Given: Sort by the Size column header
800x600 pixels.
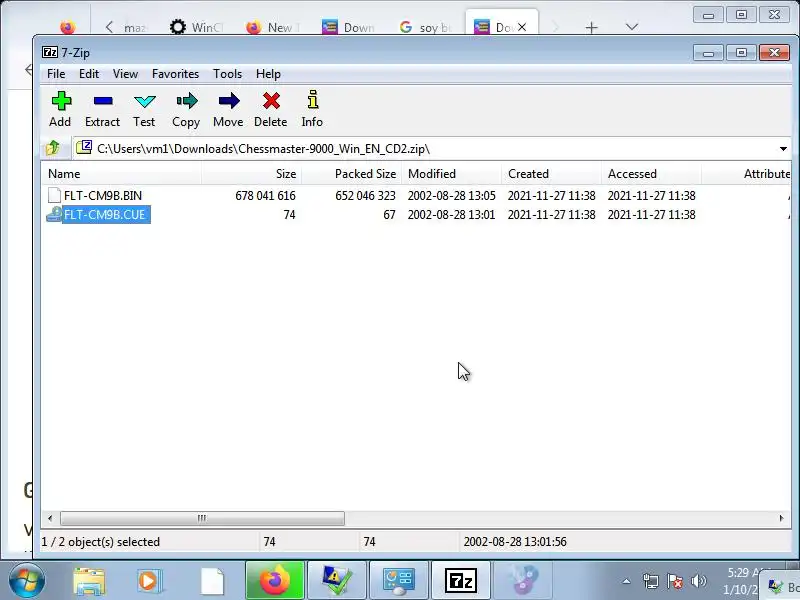Looking at the screenshot, I should (251, 174).
